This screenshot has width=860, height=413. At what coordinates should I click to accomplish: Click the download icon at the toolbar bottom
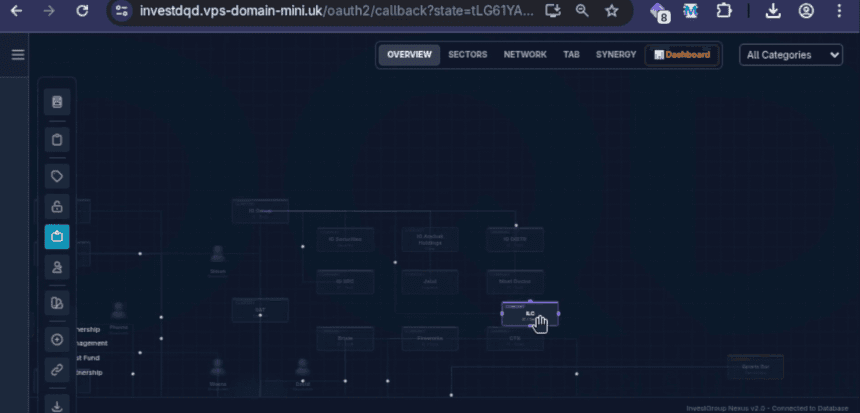tap(57, 405)
